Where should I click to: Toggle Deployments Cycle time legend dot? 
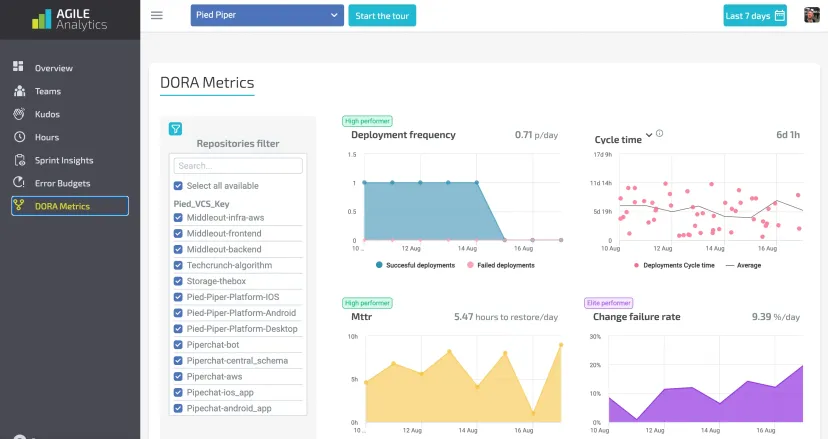[x=636, y=265]
